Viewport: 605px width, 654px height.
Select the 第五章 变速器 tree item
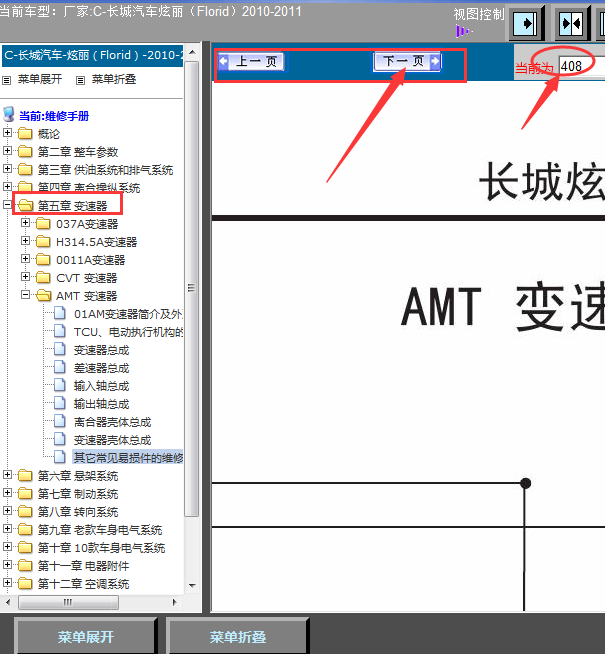(73, 206)
